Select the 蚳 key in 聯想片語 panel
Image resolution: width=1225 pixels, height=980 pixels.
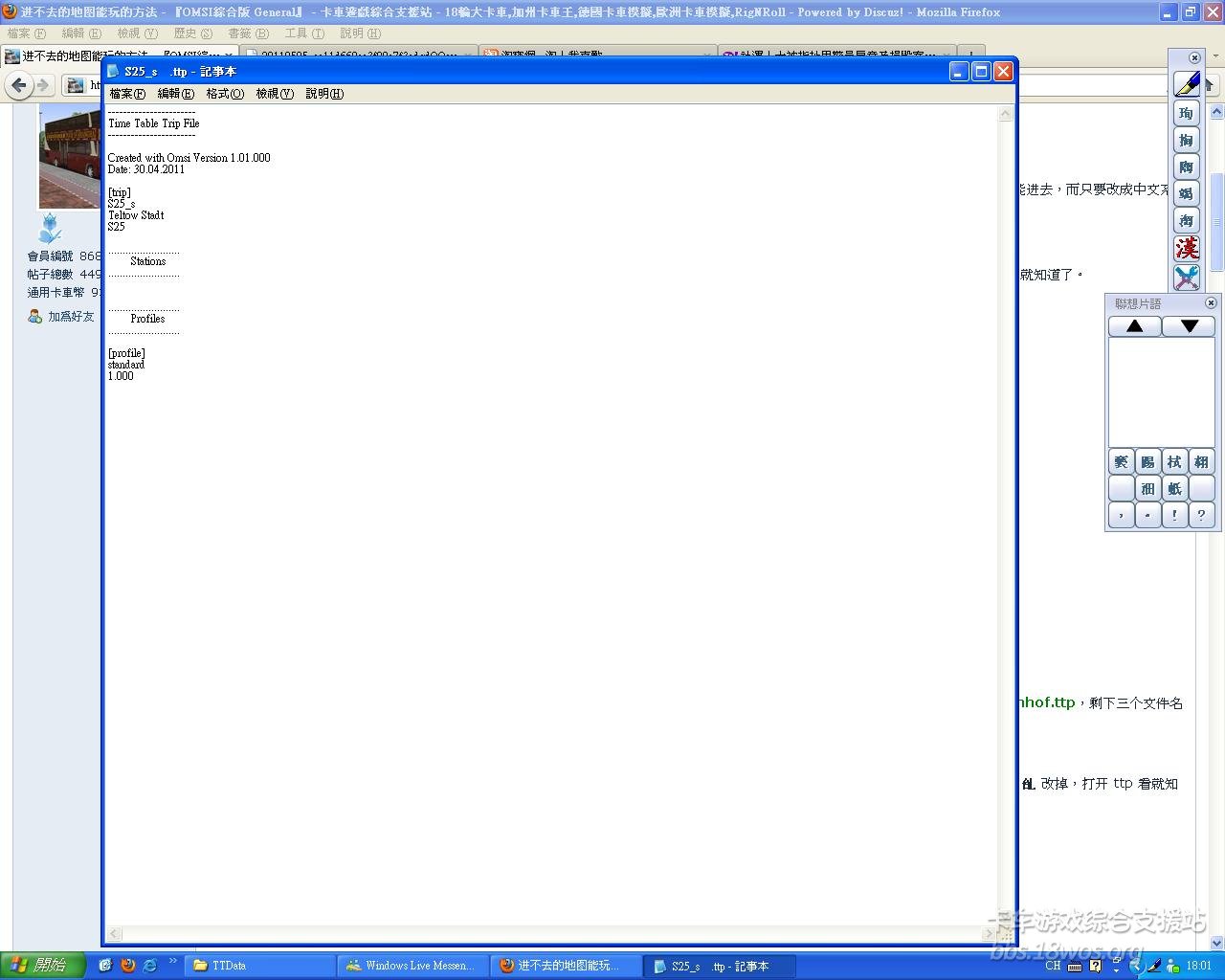[1175, 489]
